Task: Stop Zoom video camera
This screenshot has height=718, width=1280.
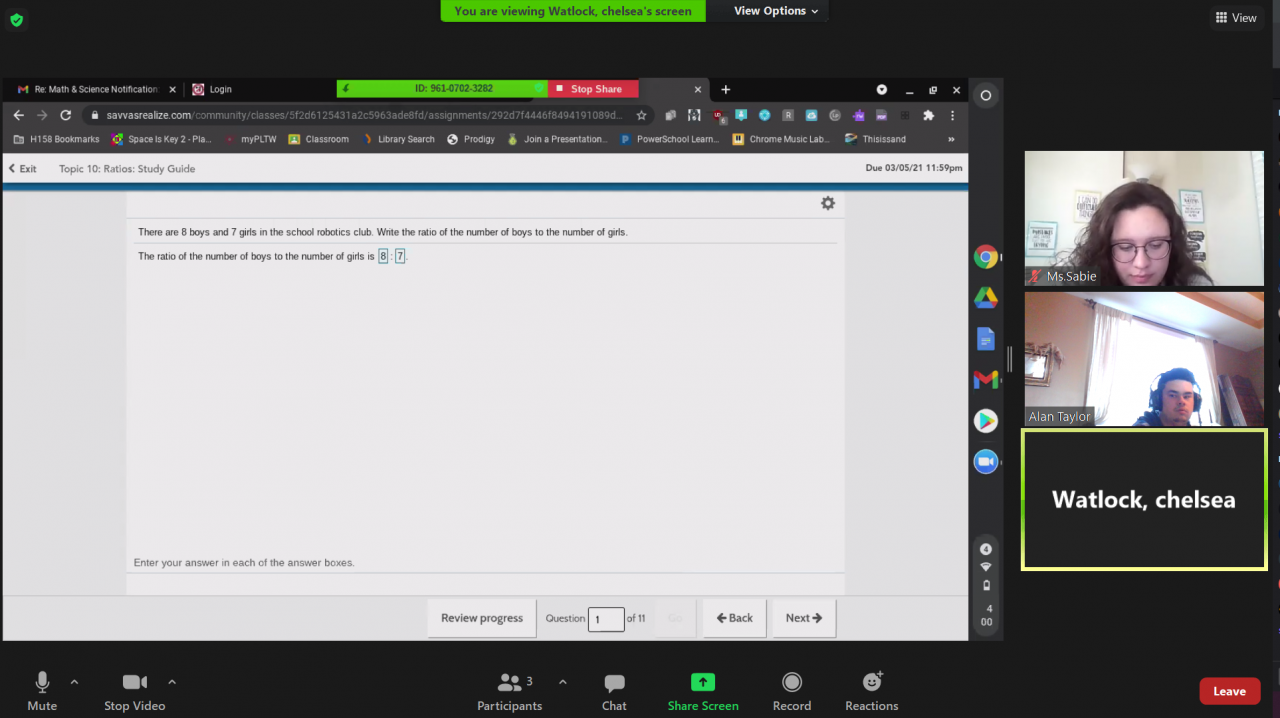Action: pyautogui.click(x=135, y=691)
